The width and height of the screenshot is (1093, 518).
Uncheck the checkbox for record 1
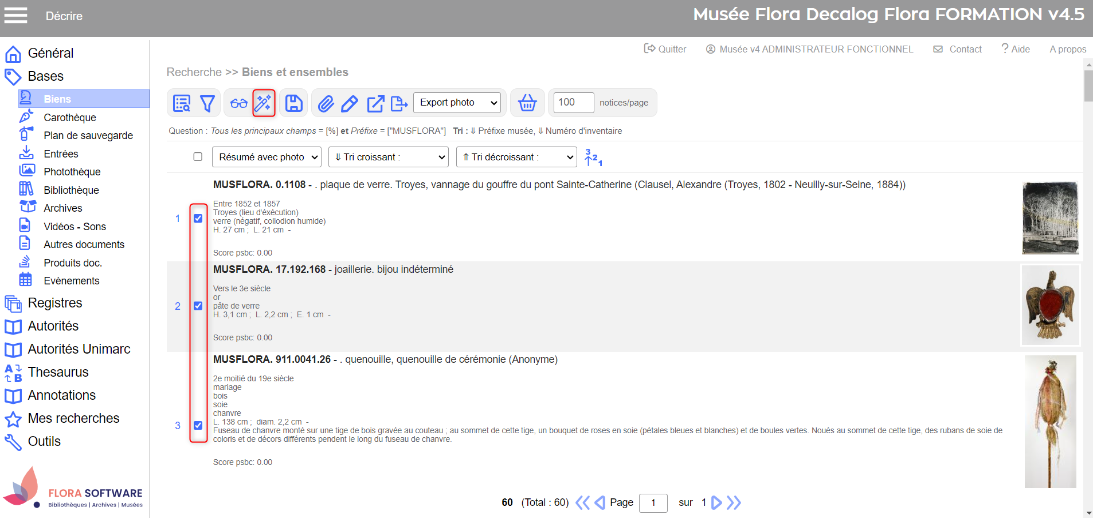(198, 219)
